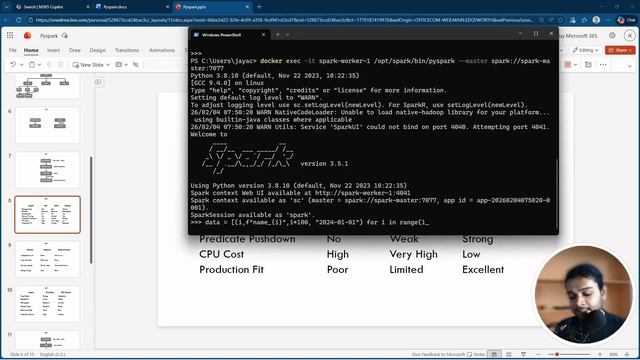This screenshot has width=640, height=360.
Task: Switch to the Insert tab
Action: [x=53, y=50]
